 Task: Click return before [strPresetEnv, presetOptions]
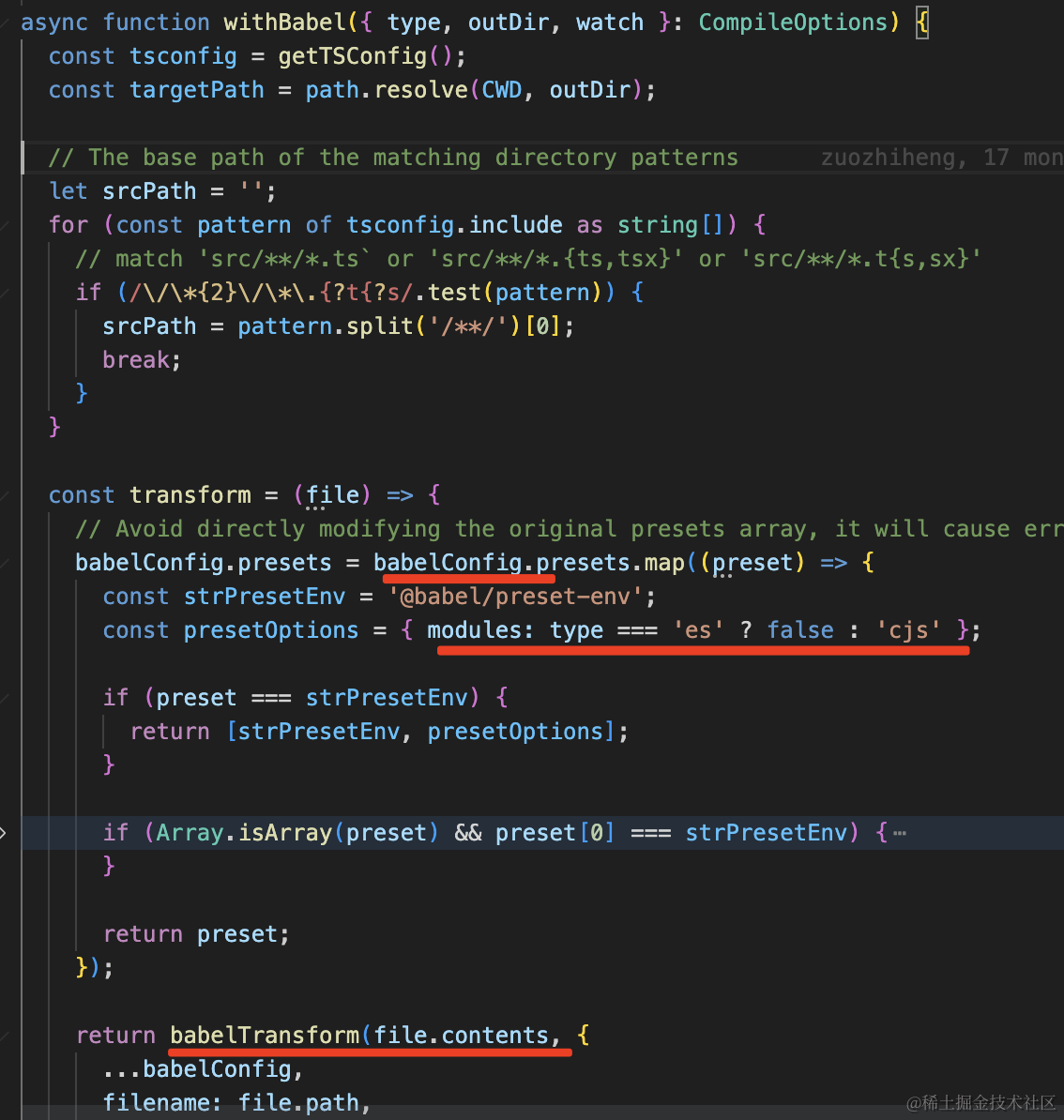(x=170, y=732)
